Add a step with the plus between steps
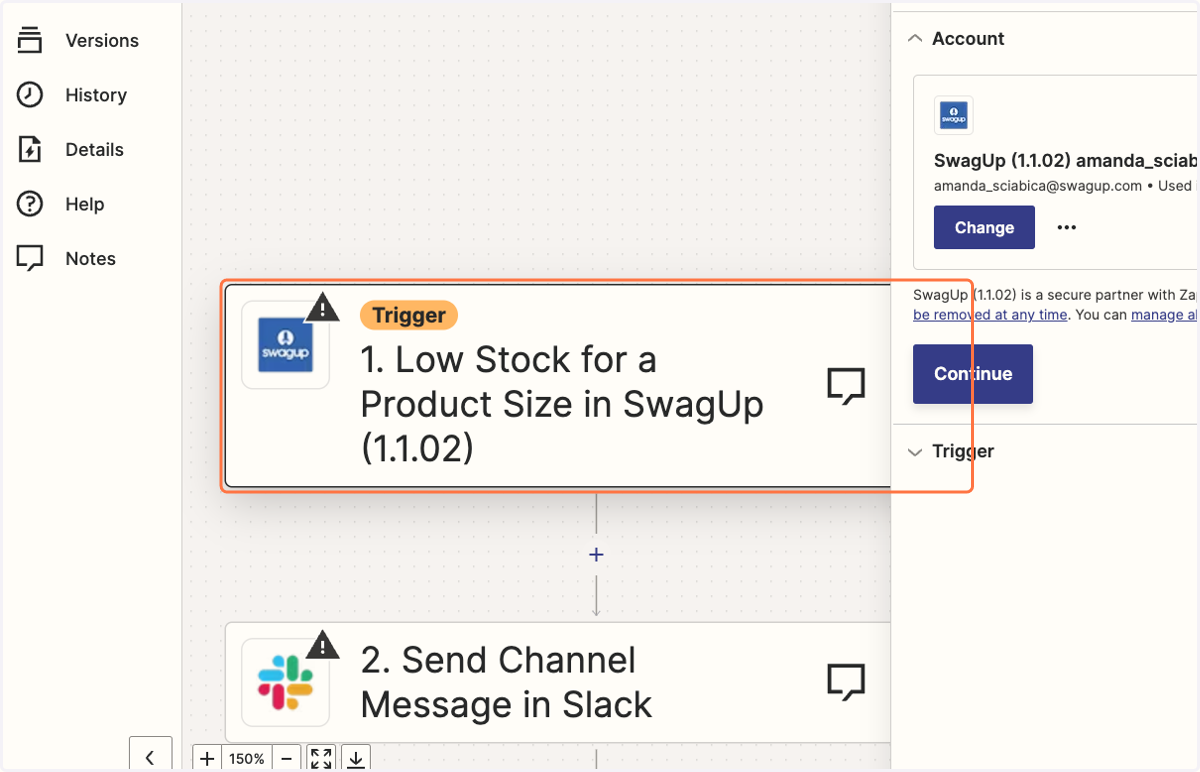This screenshot has height=772, width=1200. pyautogui.click(x=596, y=554)
